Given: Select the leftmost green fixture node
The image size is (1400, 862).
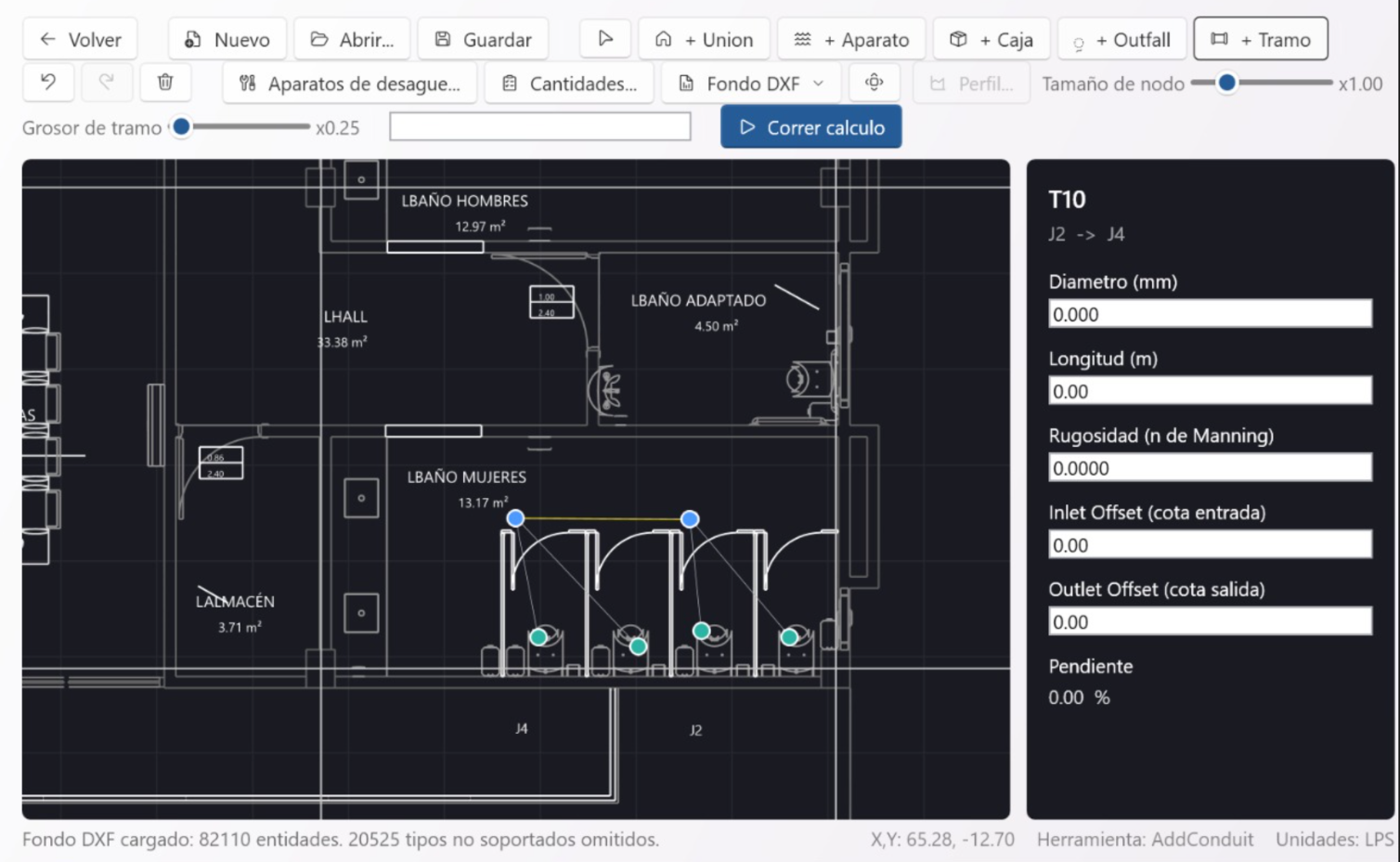Looking at the screenshot, I should tap(538, 637).
